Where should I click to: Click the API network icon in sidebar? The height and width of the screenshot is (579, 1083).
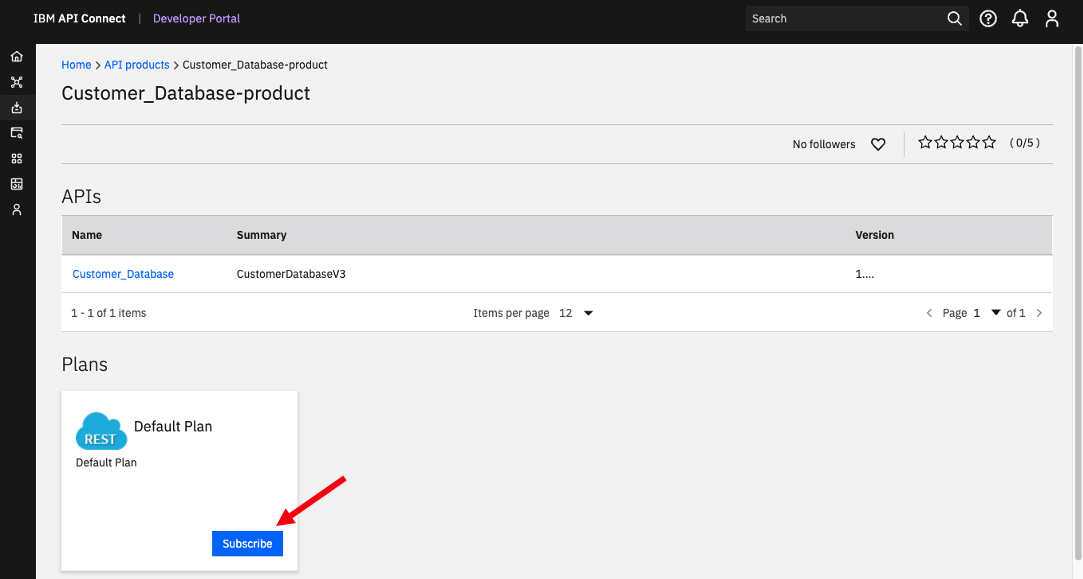click(x=17, y=82)
